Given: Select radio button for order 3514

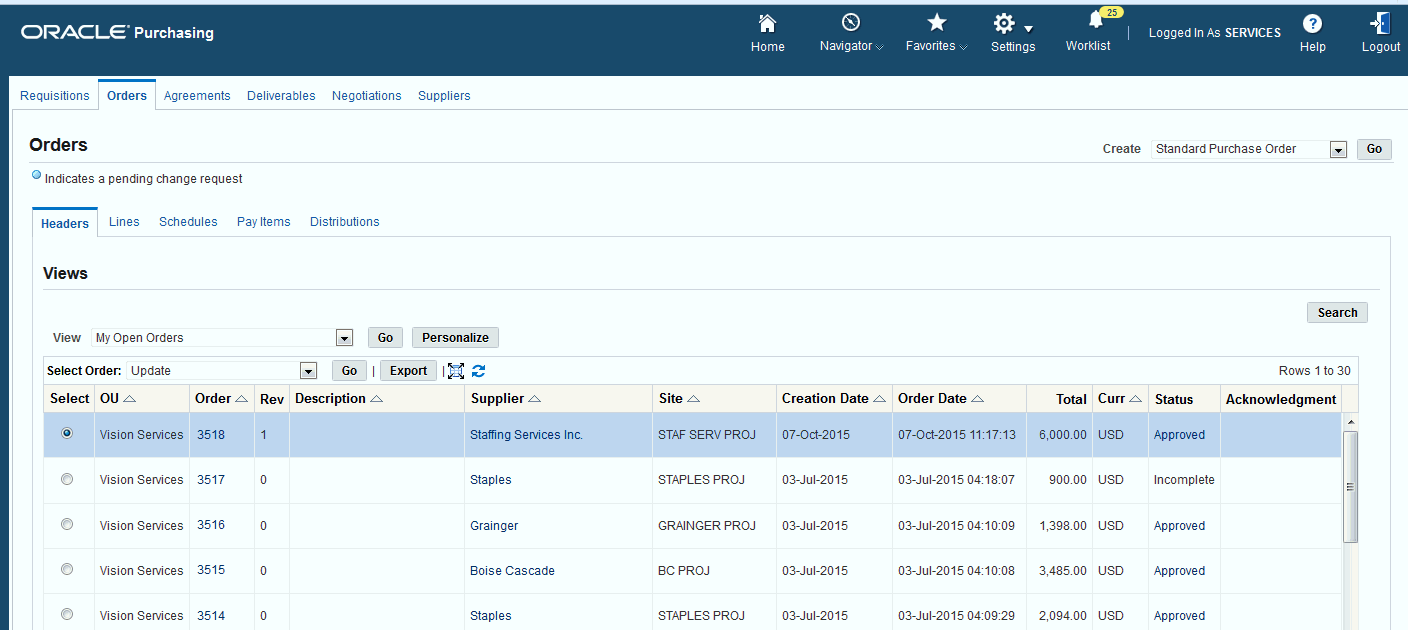Looking at the screenshot, I should point(67,614).
